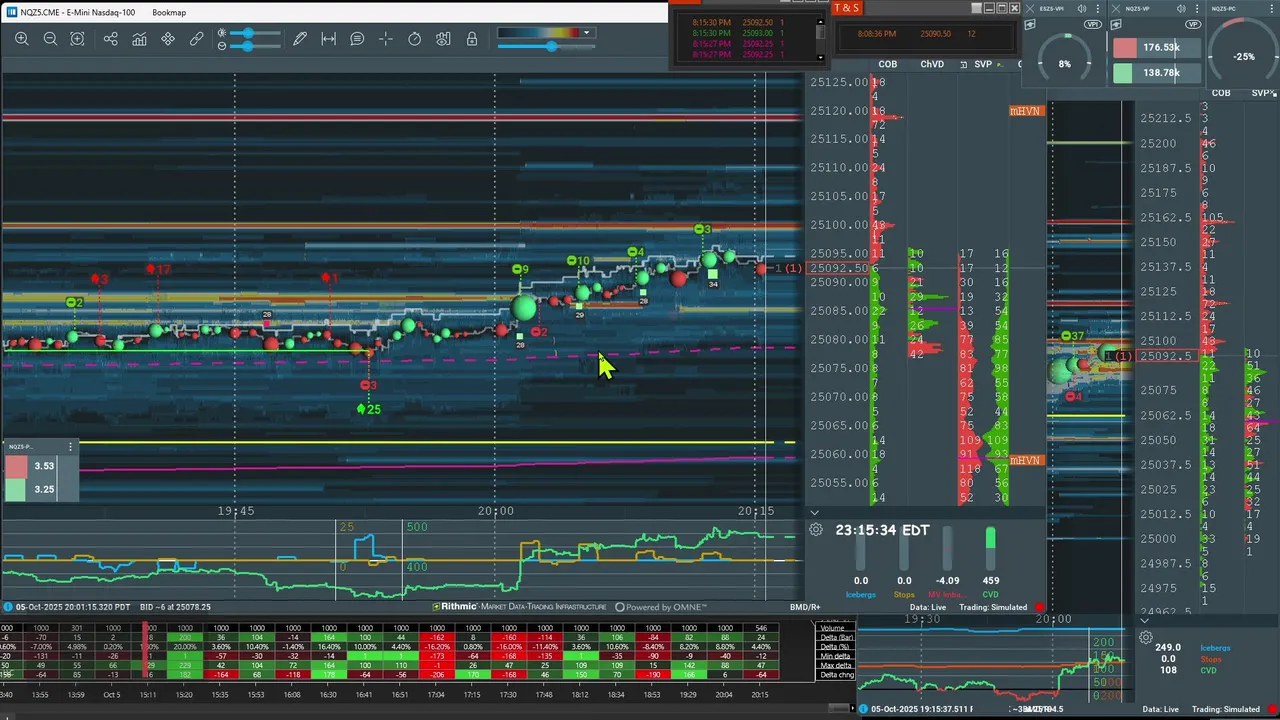This screenshot has height=720, width=1280.
Task: Collapse indicator panel chevron above the clock
Action: coord(814,512)
